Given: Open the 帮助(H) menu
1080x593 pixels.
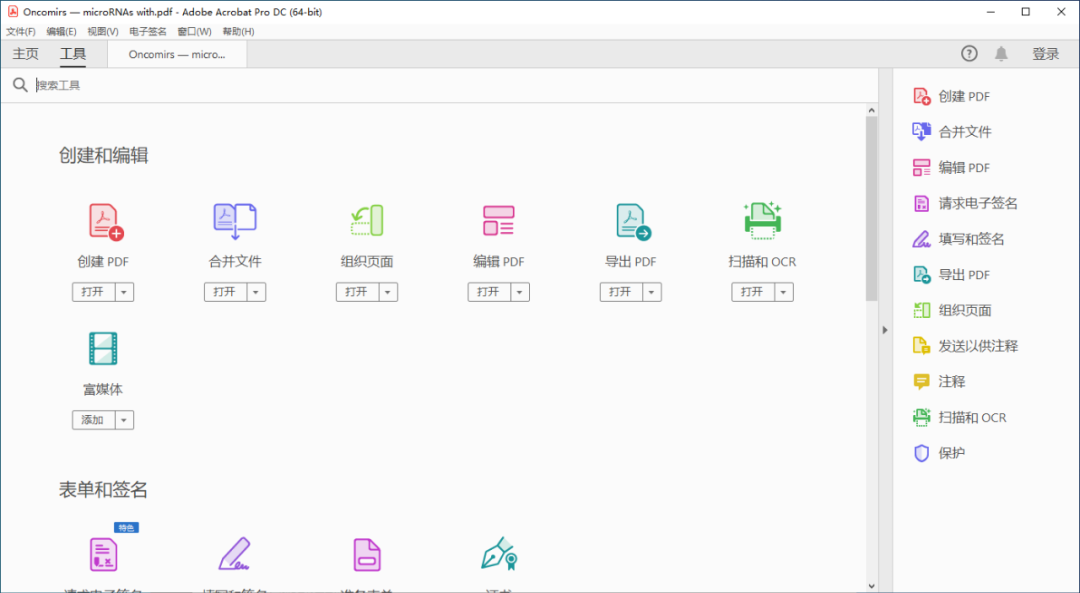Looking at the screenshot, I should click(238, 32).
